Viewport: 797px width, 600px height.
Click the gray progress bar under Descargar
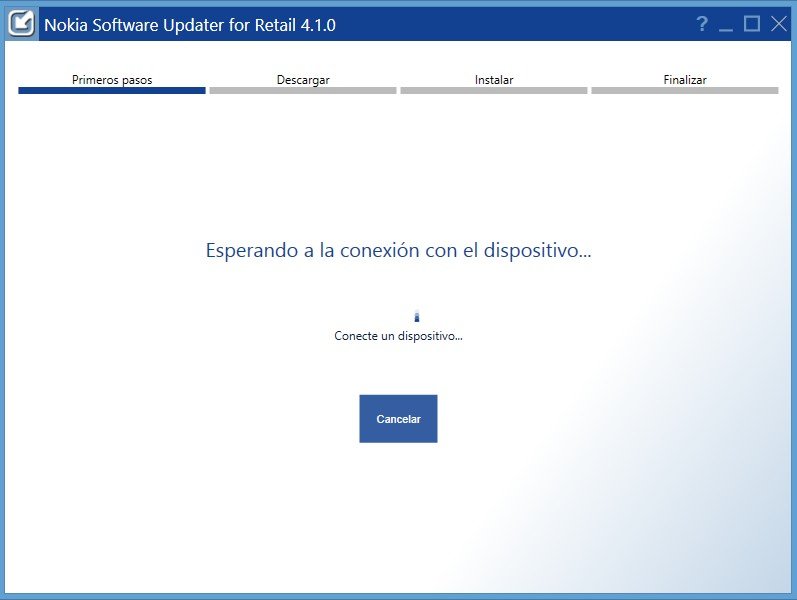(x=303, y=91)
